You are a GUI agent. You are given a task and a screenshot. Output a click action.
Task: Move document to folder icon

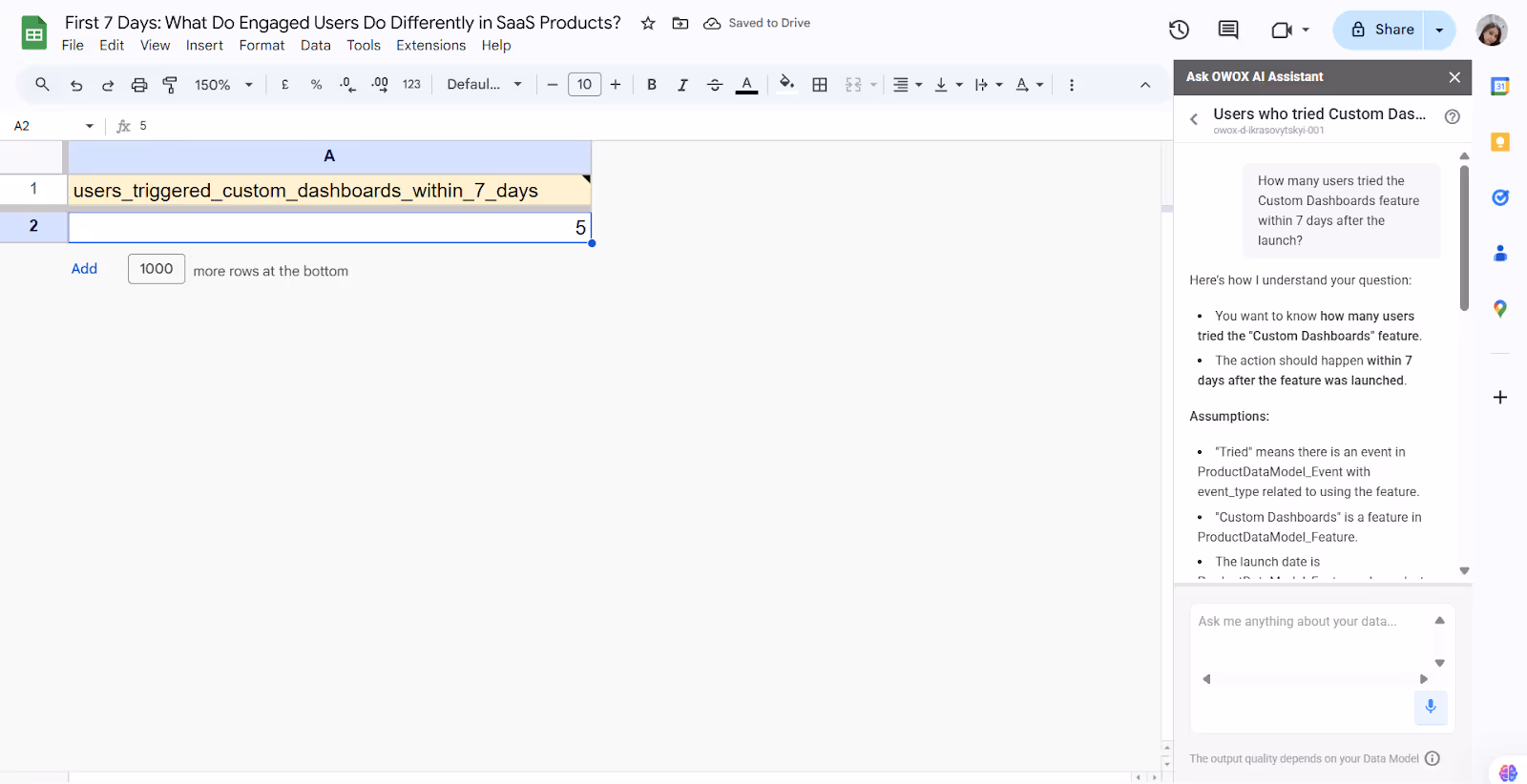(680, 23)
